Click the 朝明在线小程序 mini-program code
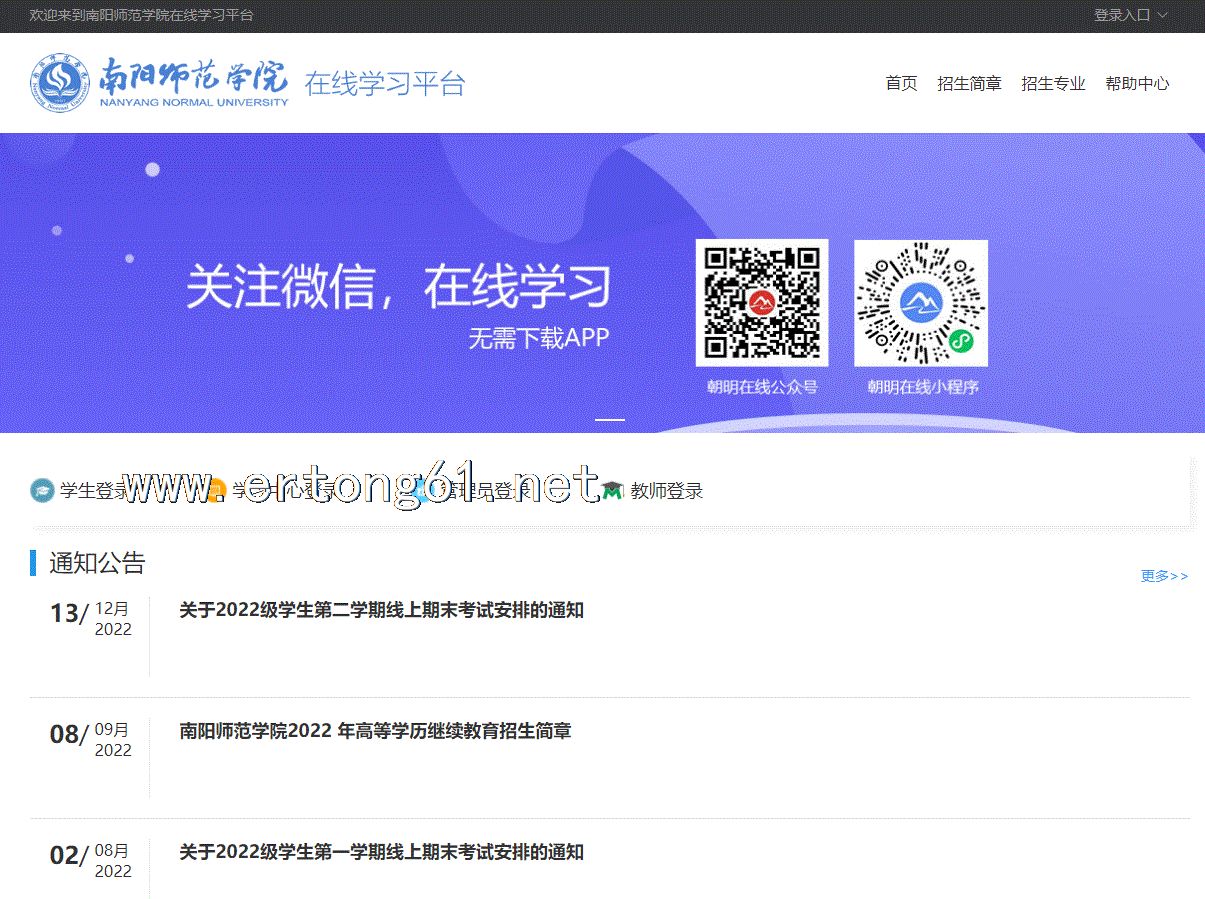This screenshot has width=1205, height=899. coord(920,303)
